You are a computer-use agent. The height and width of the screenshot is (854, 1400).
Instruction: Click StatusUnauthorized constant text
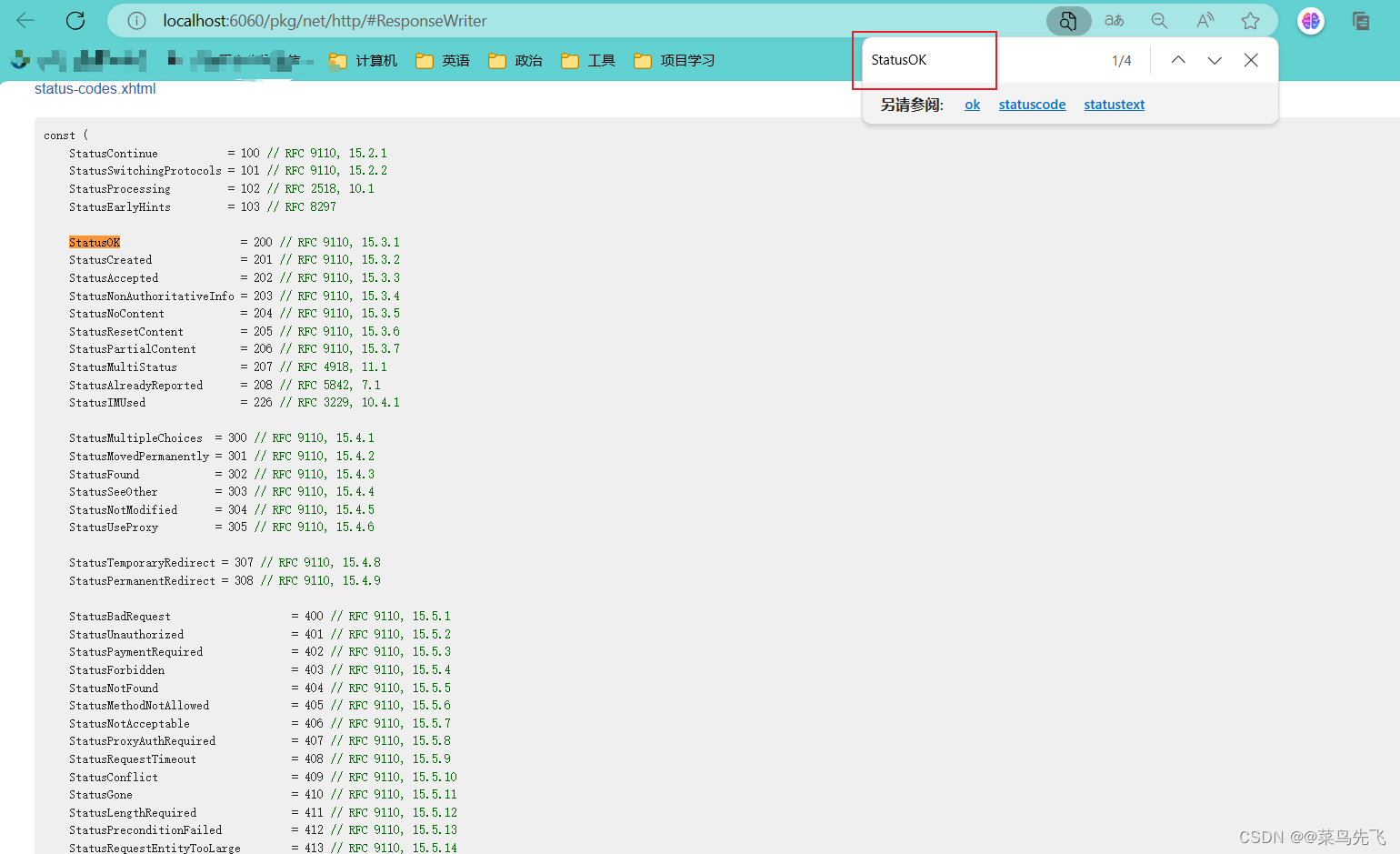(126, 634)
